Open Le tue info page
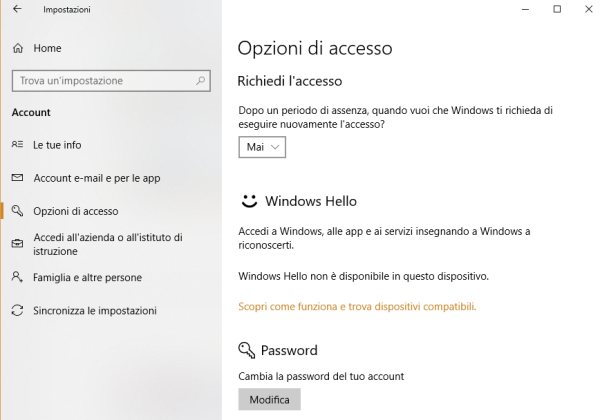600x420 pixels. (x=57, y=145)
